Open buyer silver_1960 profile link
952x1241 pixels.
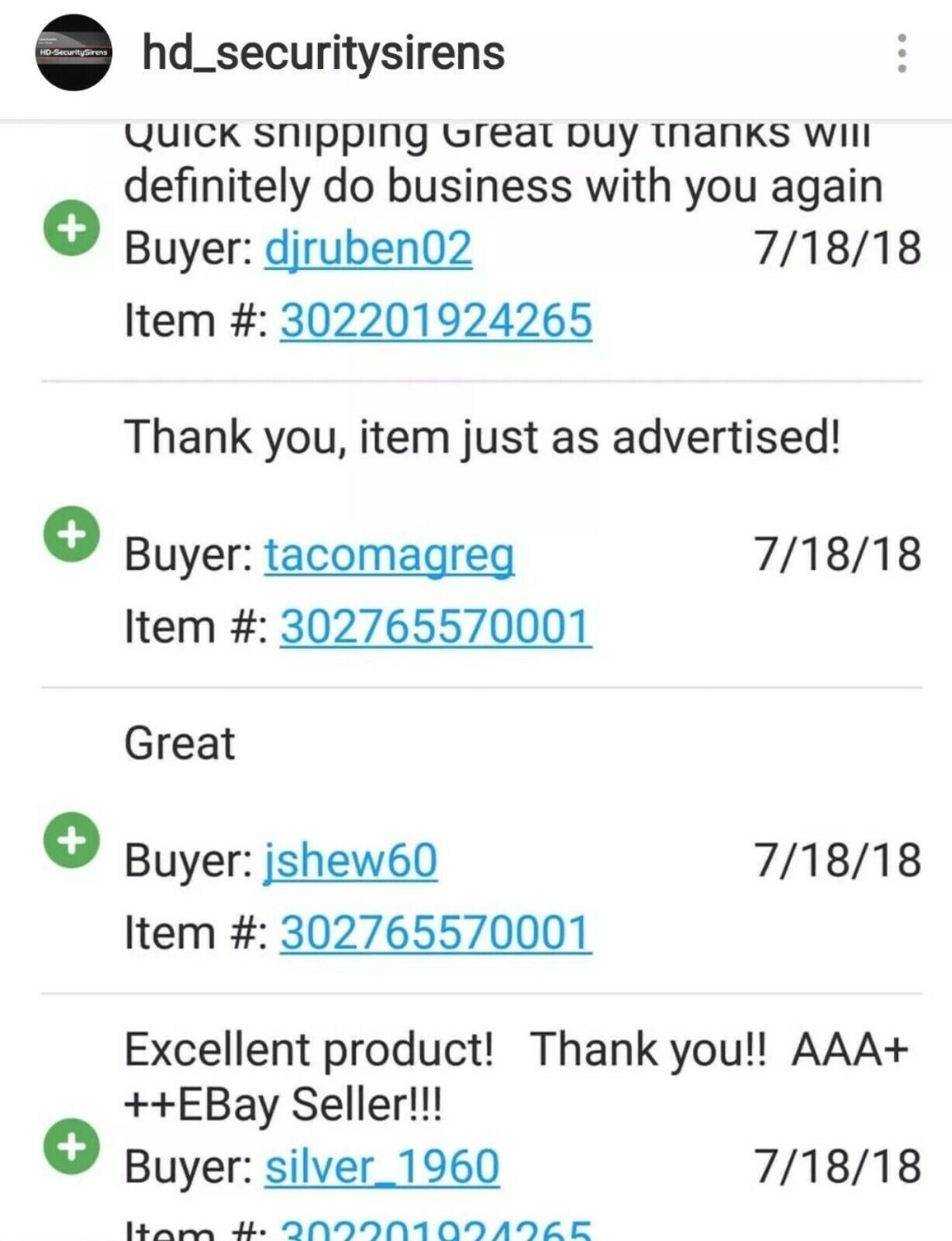[382, 1167]
